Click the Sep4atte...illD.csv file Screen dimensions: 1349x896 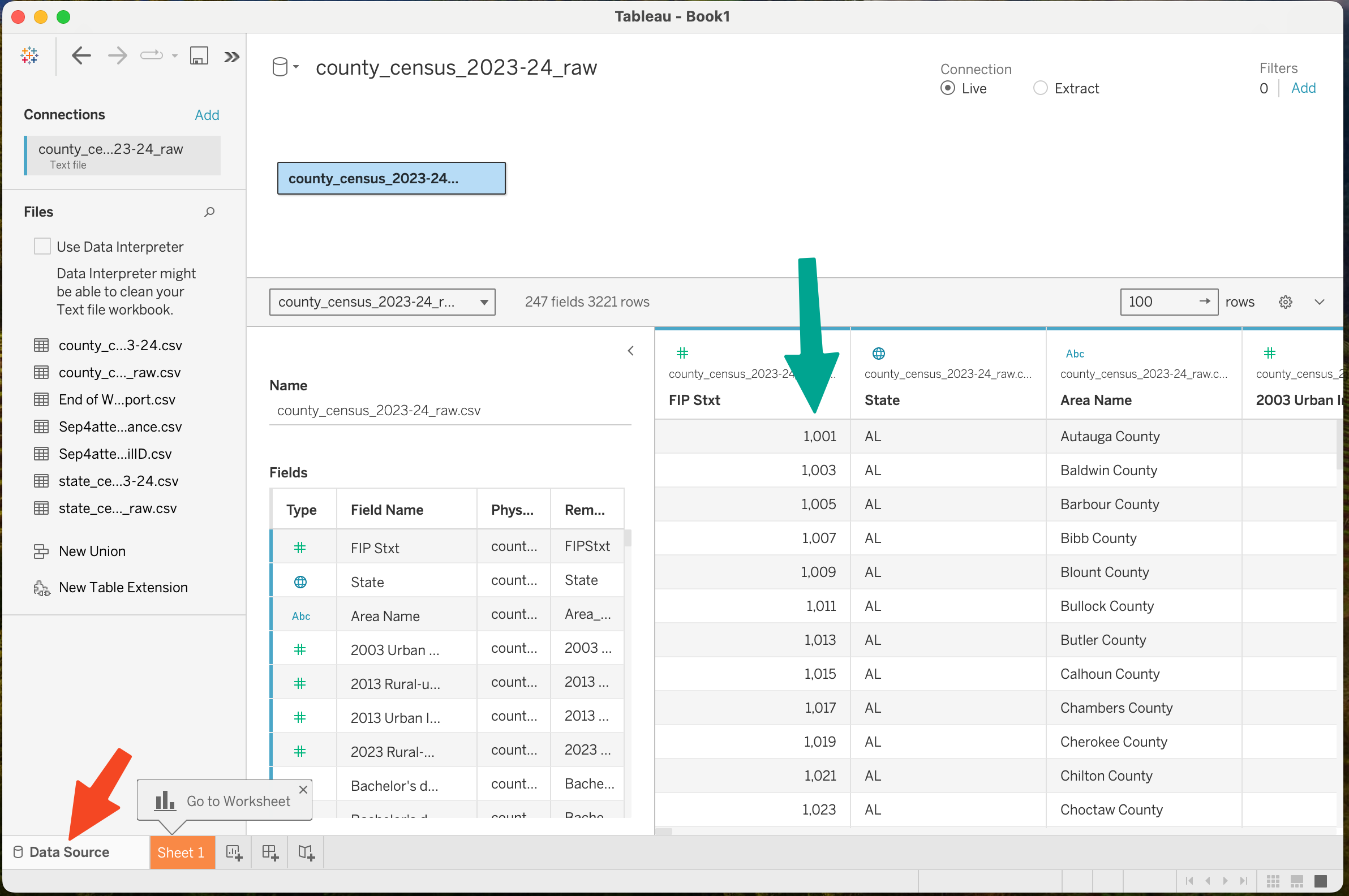(x=115, y=454)
